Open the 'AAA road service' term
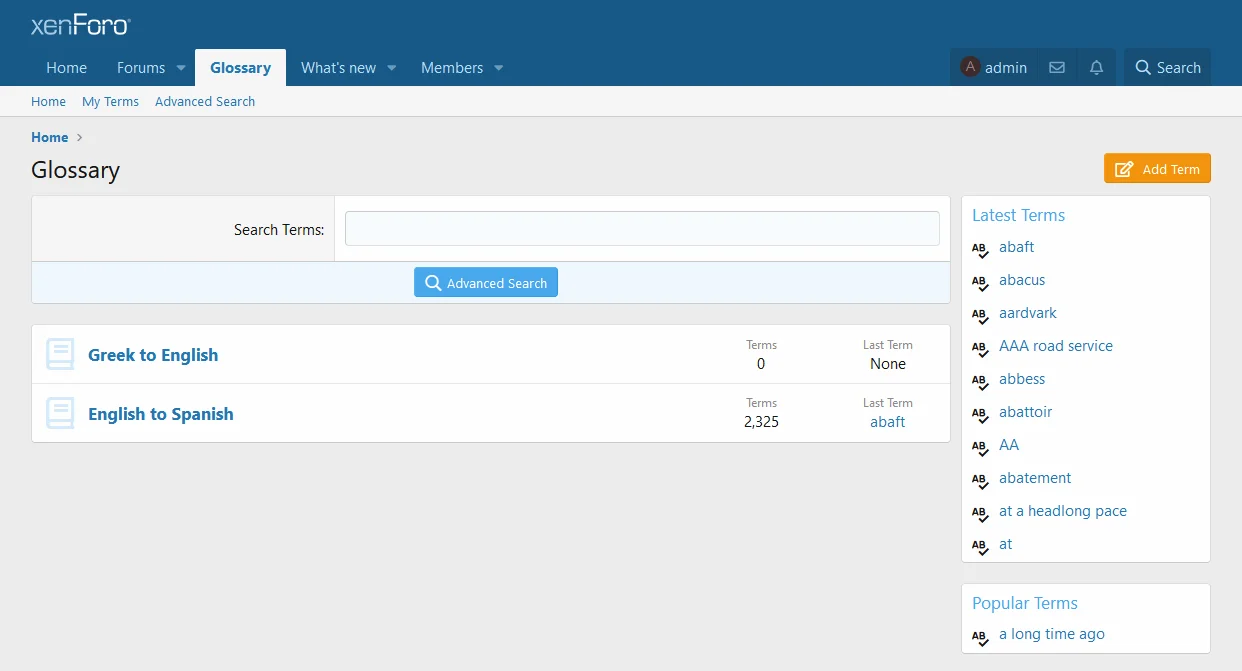The height and width of the screenshot is (671, 1242). tap(1055, 346)
